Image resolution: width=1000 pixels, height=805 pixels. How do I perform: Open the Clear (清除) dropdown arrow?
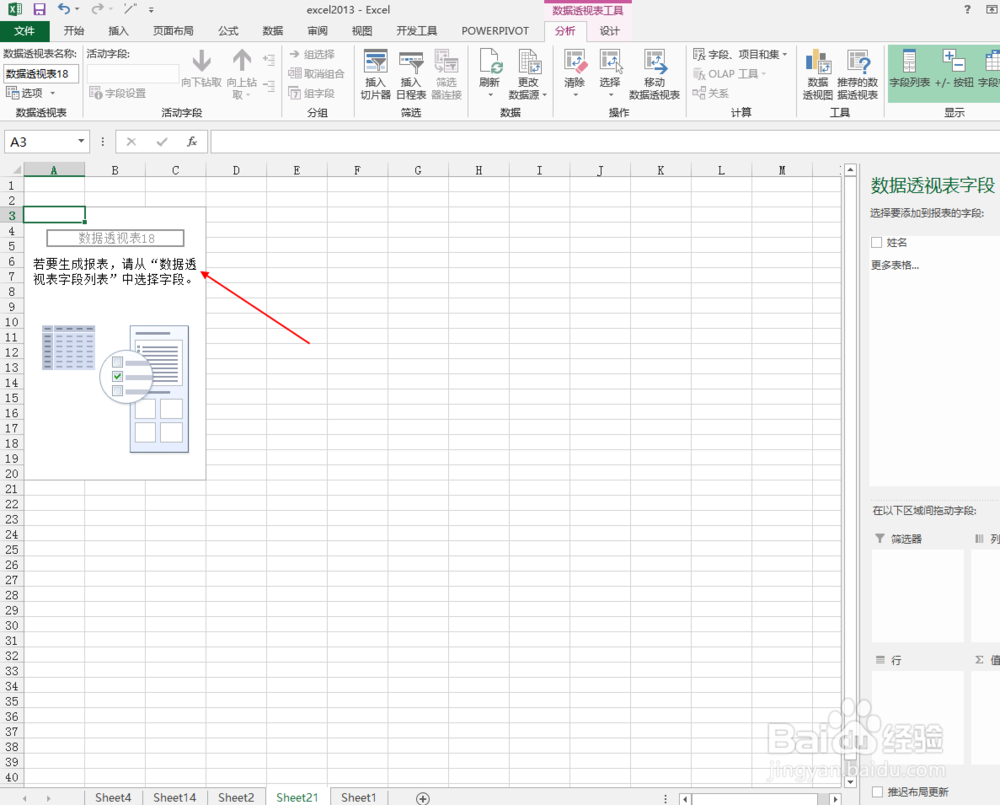click(x=575, y=95)
